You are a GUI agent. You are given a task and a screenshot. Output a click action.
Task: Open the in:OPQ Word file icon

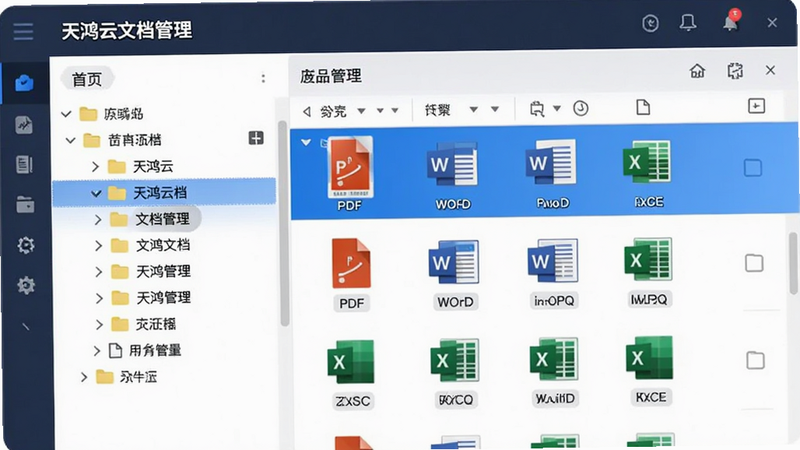pyautogui.click(x=553, y=260)
